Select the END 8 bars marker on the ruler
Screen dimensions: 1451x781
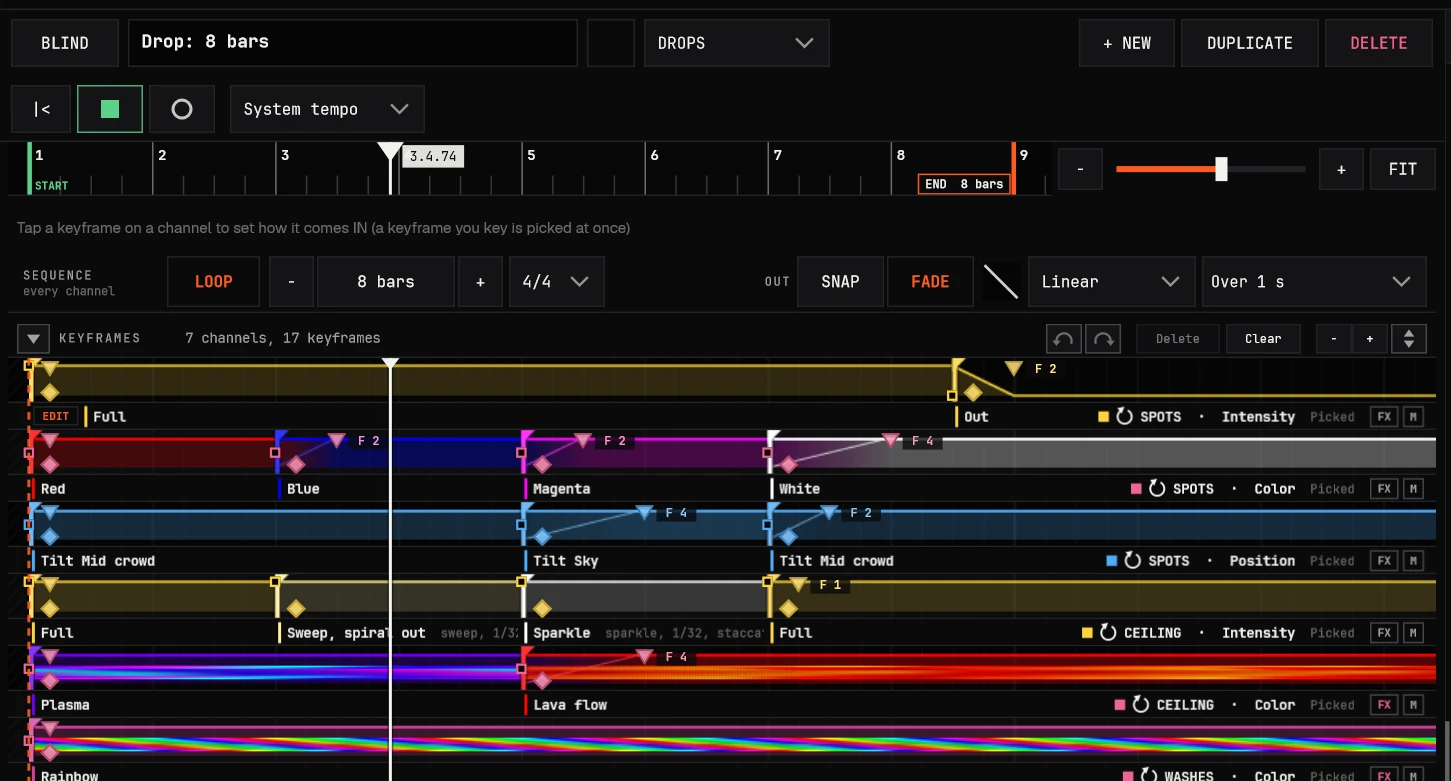964,184
